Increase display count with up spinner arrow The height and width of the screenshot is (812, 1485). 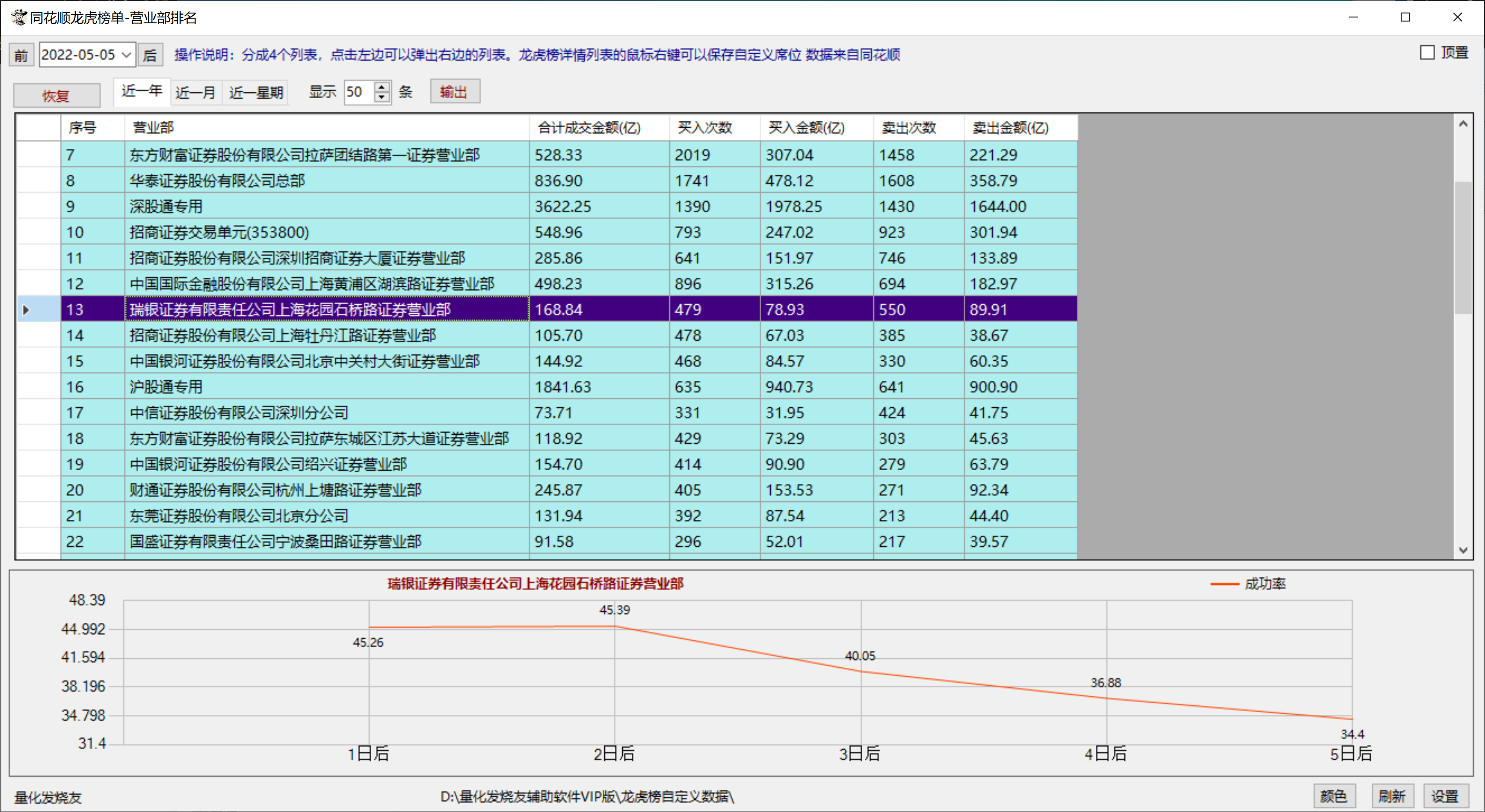coord(382,86)
